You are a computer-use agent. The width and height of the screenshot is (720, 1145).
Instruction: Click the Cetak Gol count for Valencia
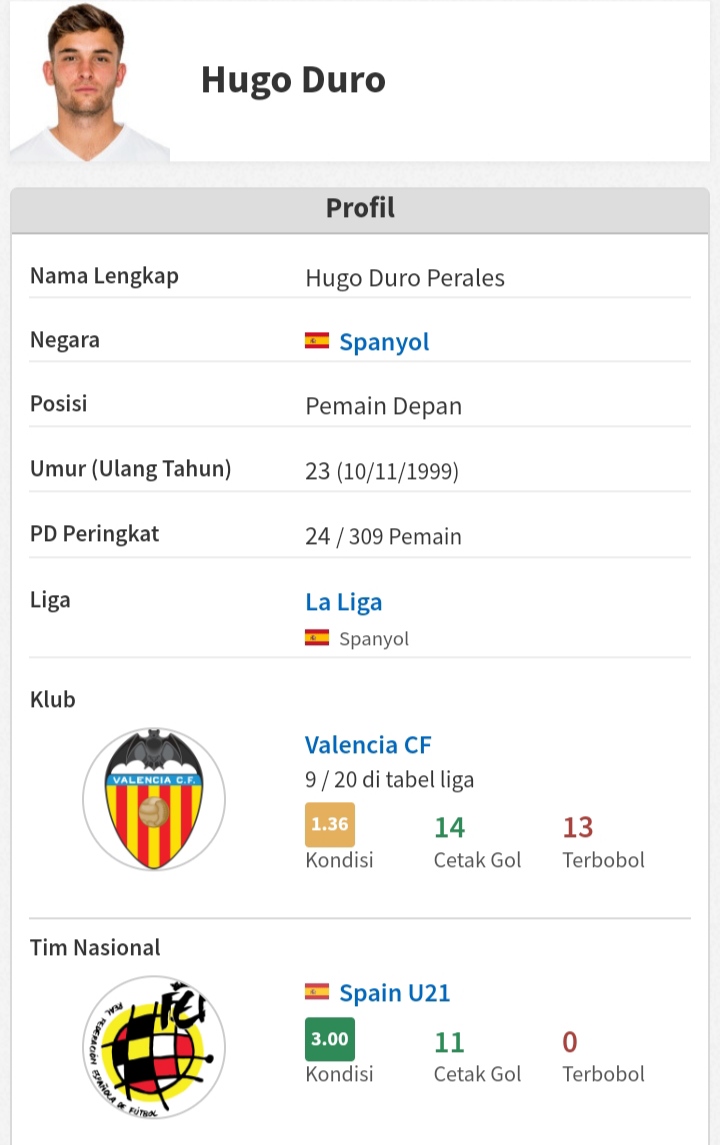coord(451,827)
